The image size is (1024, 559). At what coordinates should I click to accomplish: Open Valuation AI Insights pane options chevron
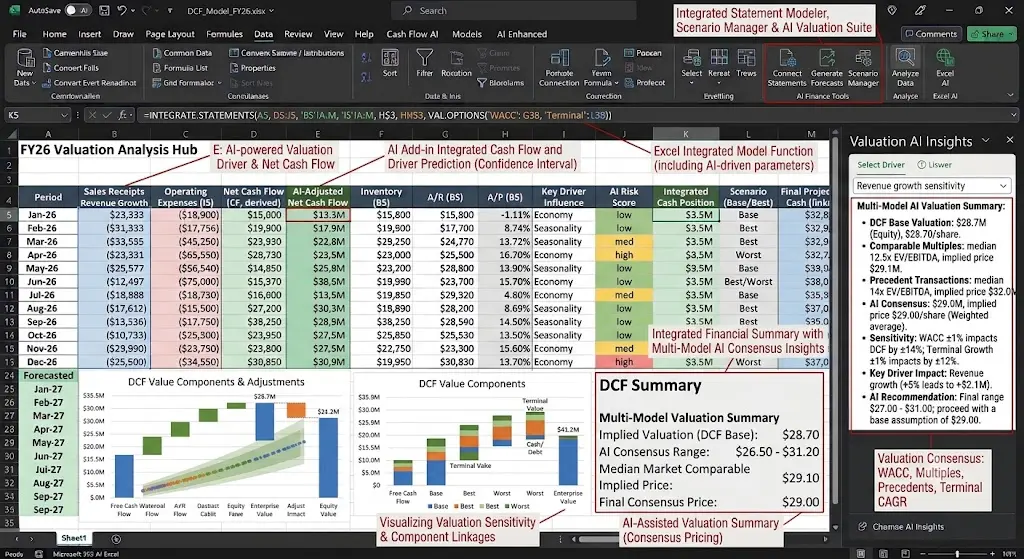pos(986,140)
